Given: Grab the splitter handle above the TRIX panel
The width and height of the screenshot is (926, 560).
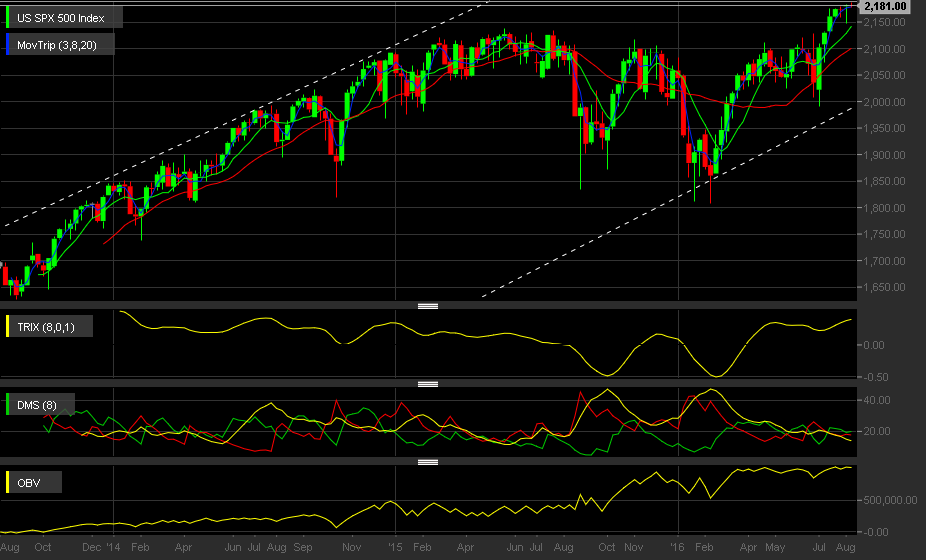Looking at the screenshot, I should click(x=428, y=306).
